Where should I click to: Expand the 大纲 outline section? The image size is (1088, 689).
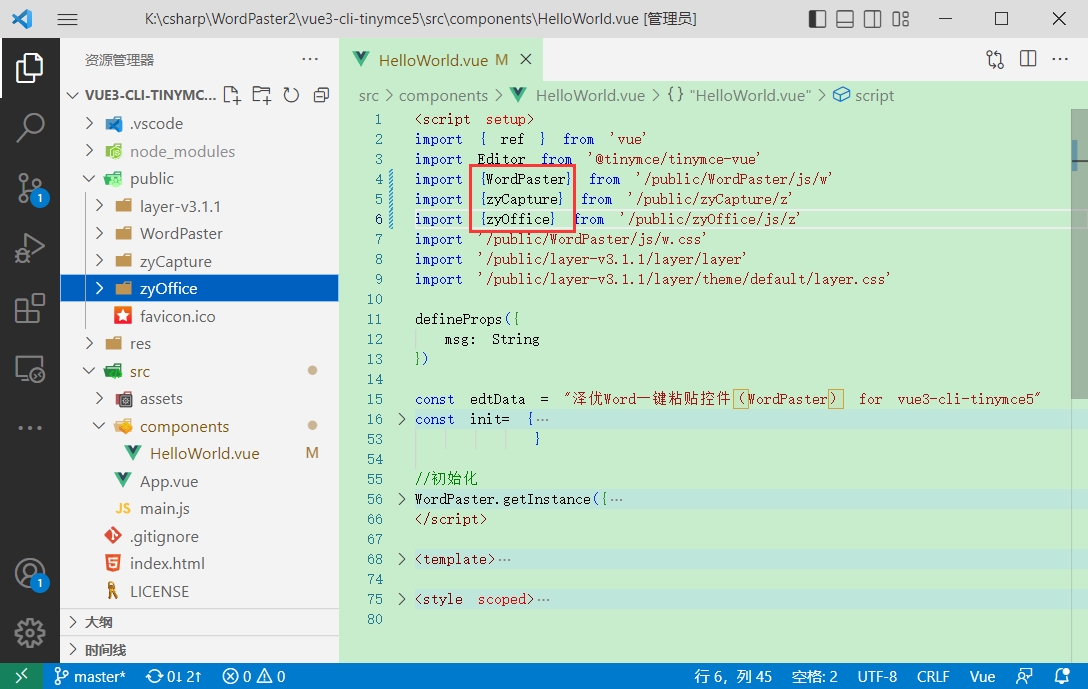pyautogui.click(x=99, y=622)
